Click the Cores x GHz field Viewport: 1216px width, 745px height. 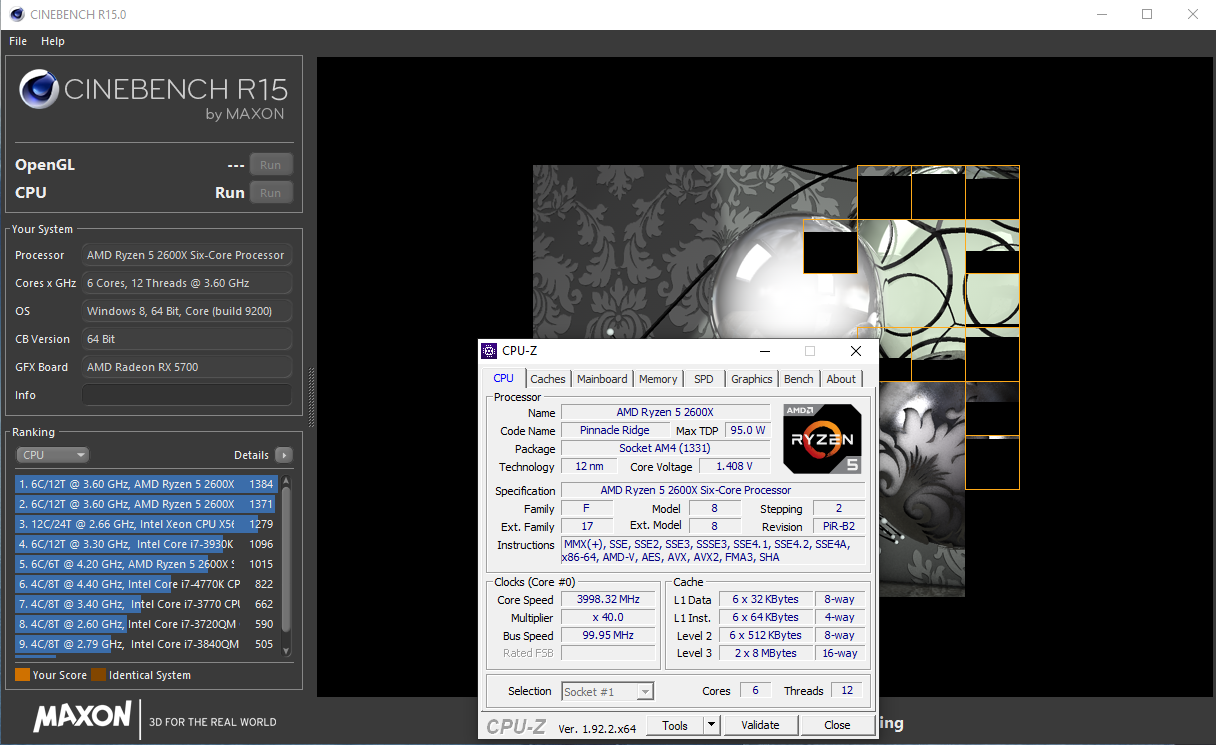pyautogui.click(x=187, y=283)
